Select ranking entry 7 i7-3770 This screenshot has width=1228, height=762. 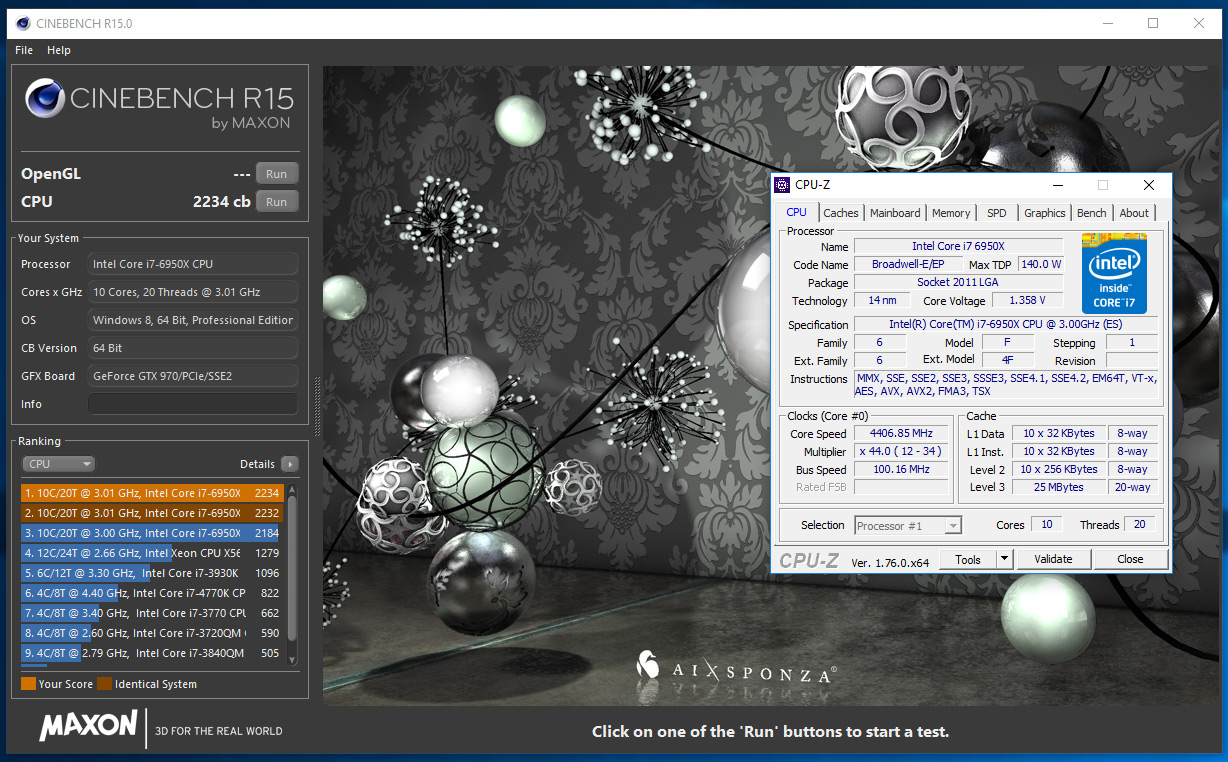pos(152,613)
